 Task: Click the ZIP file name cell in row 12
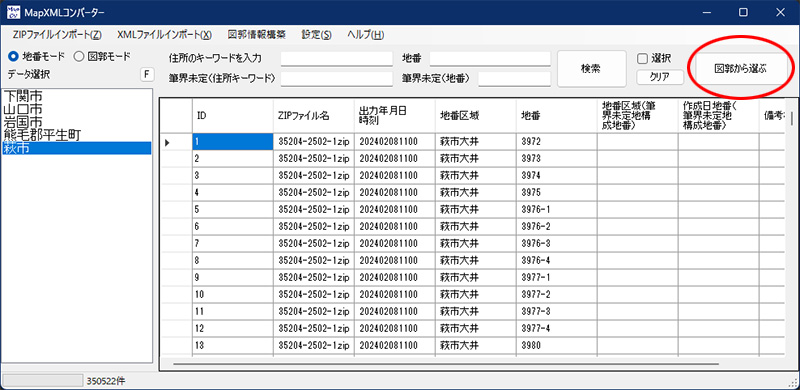314,328
